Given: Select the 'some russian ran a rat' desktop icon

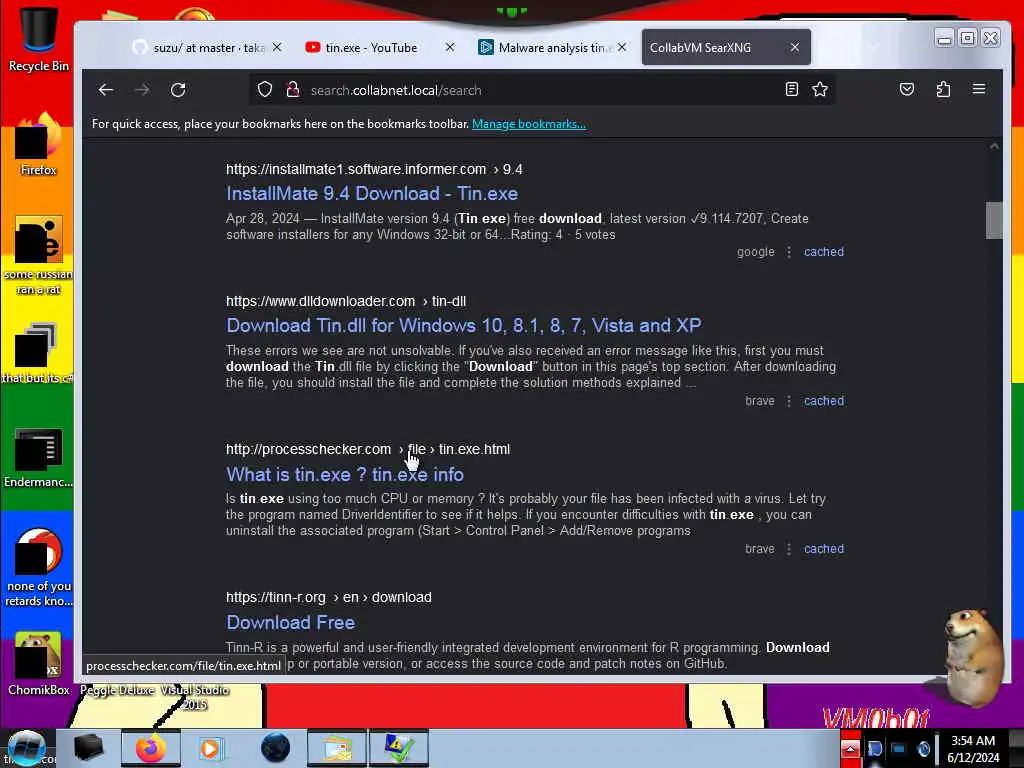Looking at the screenshot, I should coord(38,255).
